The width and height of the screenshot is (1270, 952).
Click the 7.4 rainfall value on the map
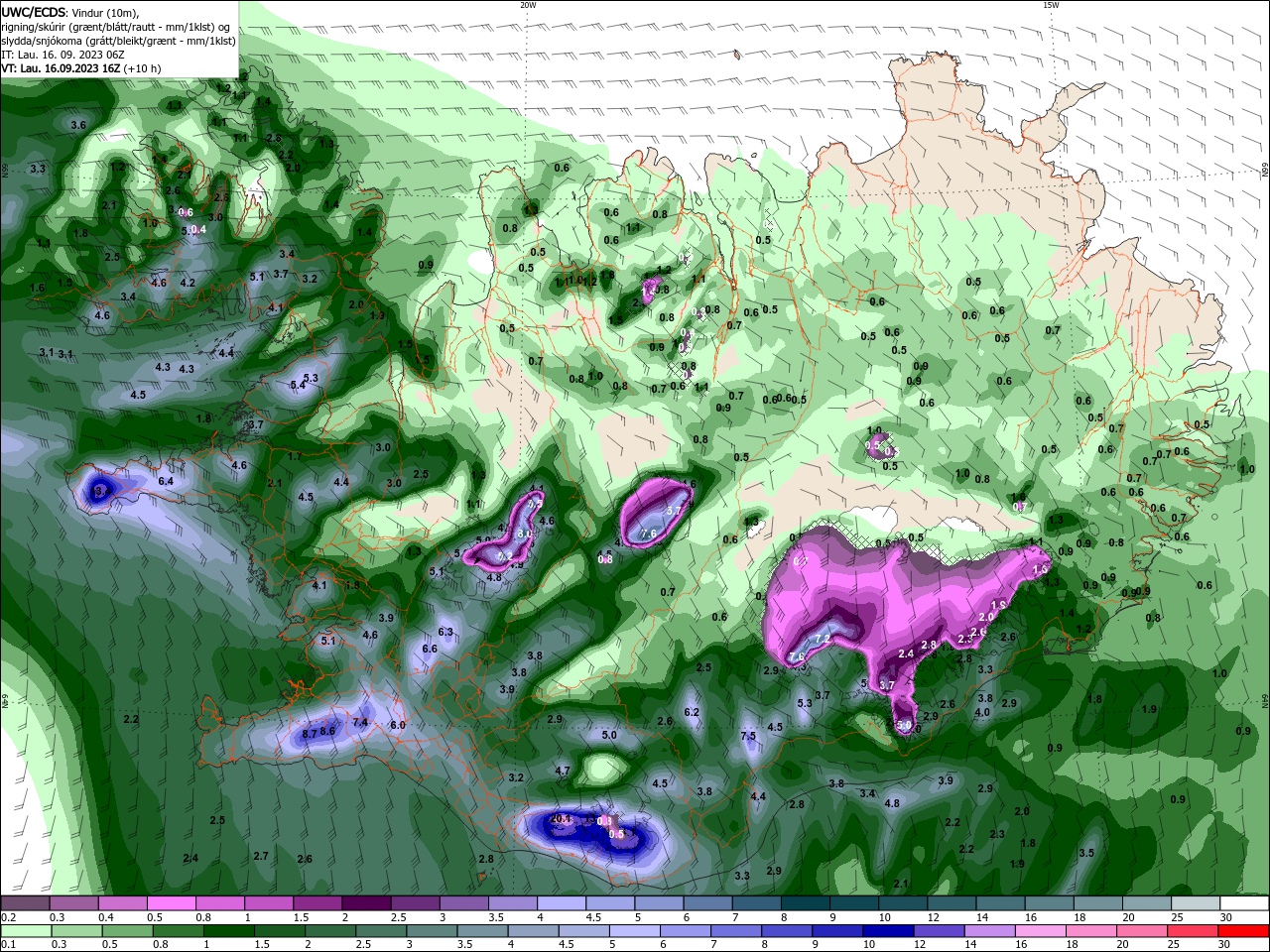360,722
